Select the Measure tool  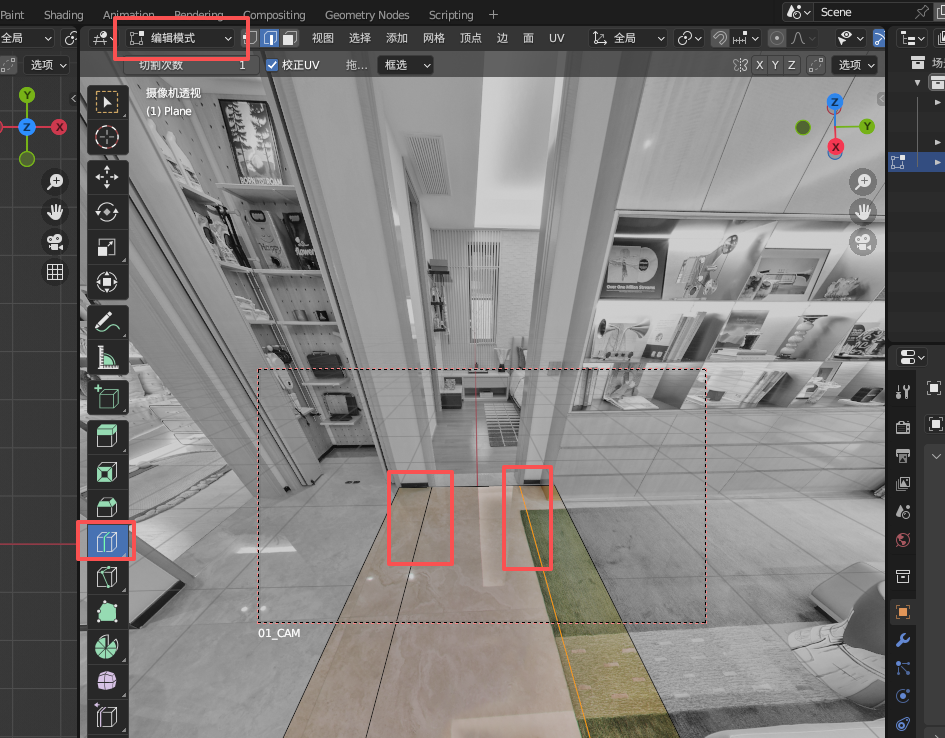106,357
